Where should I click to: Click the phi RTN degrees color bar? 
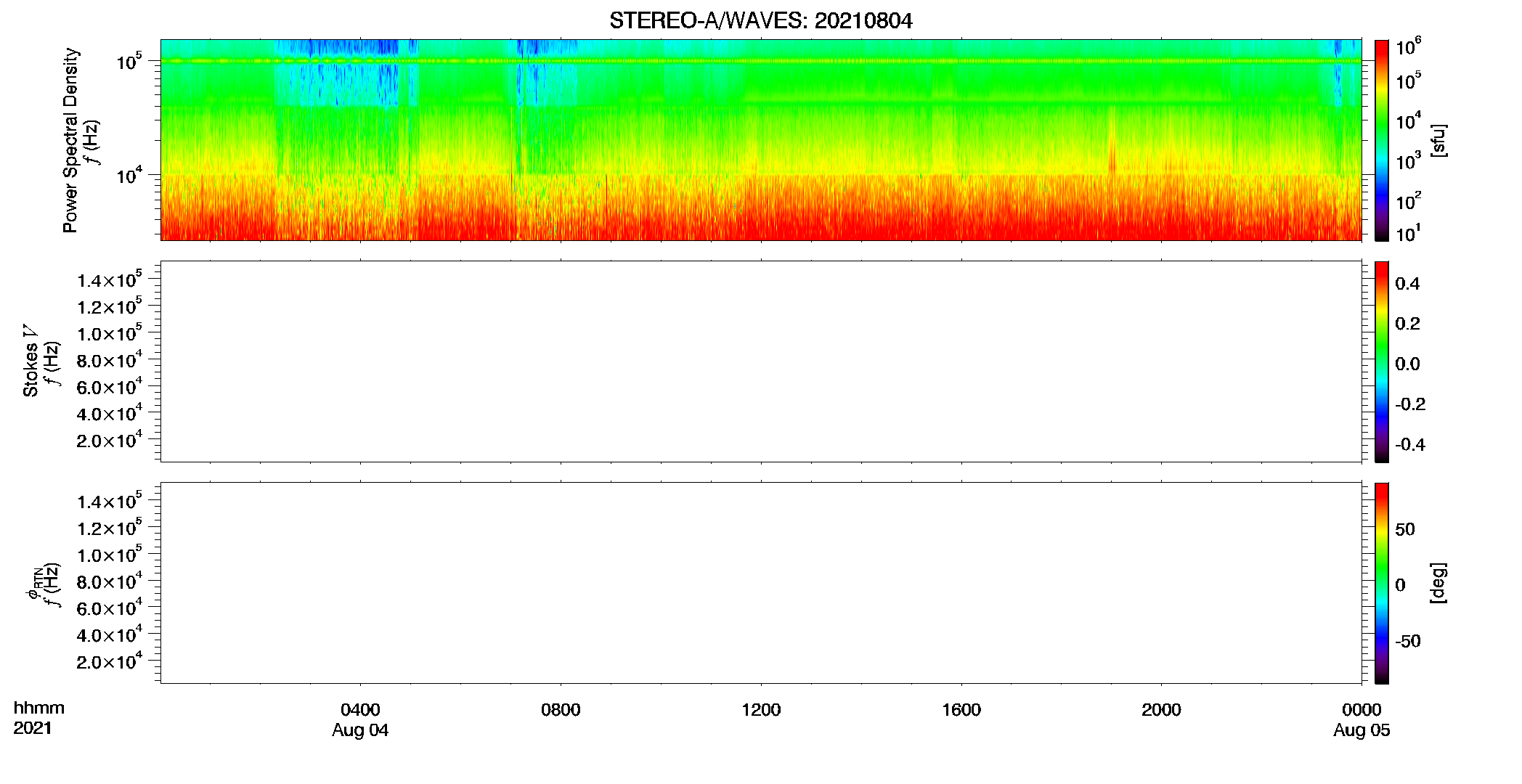pos(1382,583)
